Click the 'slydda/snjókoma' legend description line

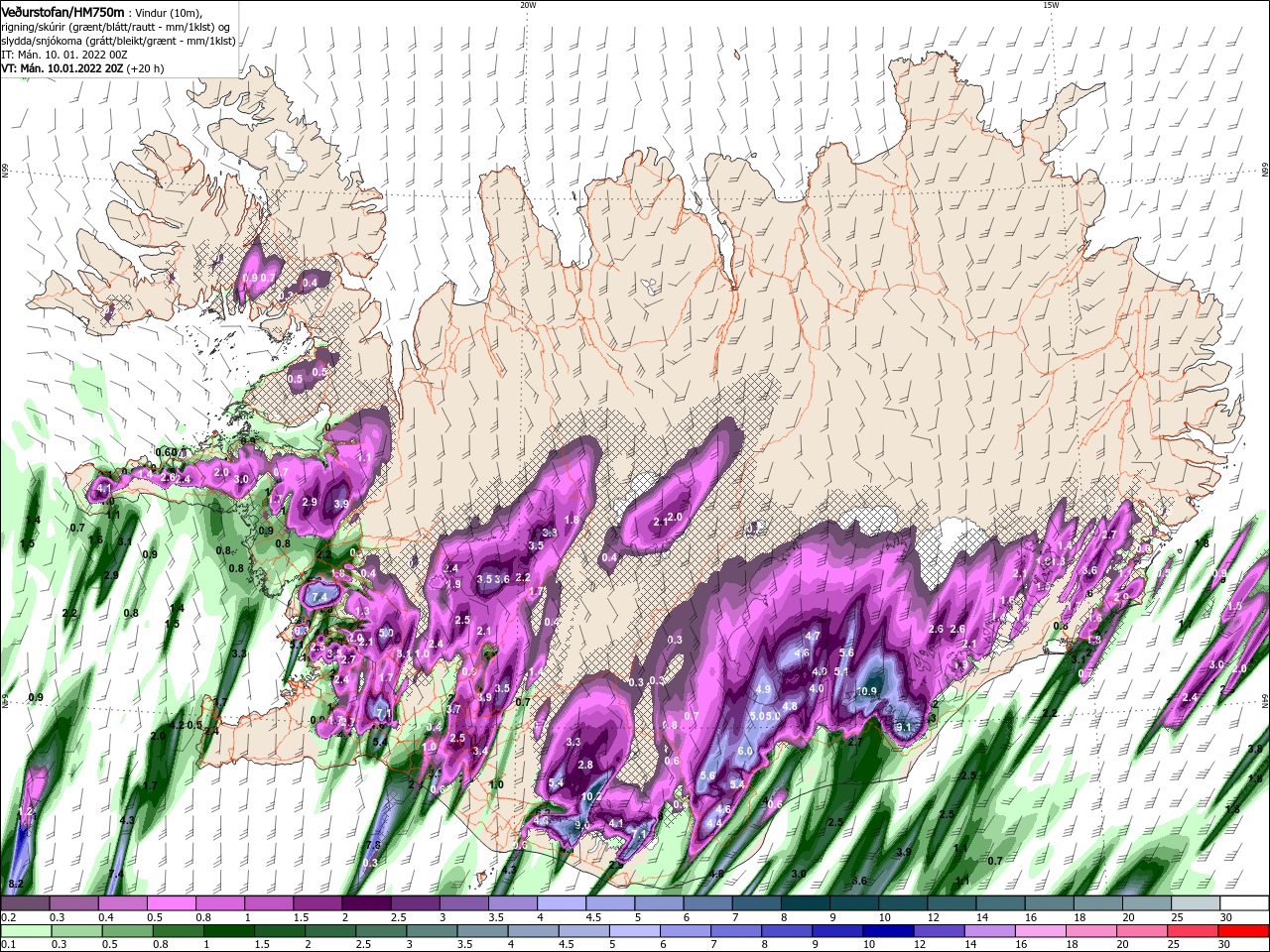tap(118, 41)
